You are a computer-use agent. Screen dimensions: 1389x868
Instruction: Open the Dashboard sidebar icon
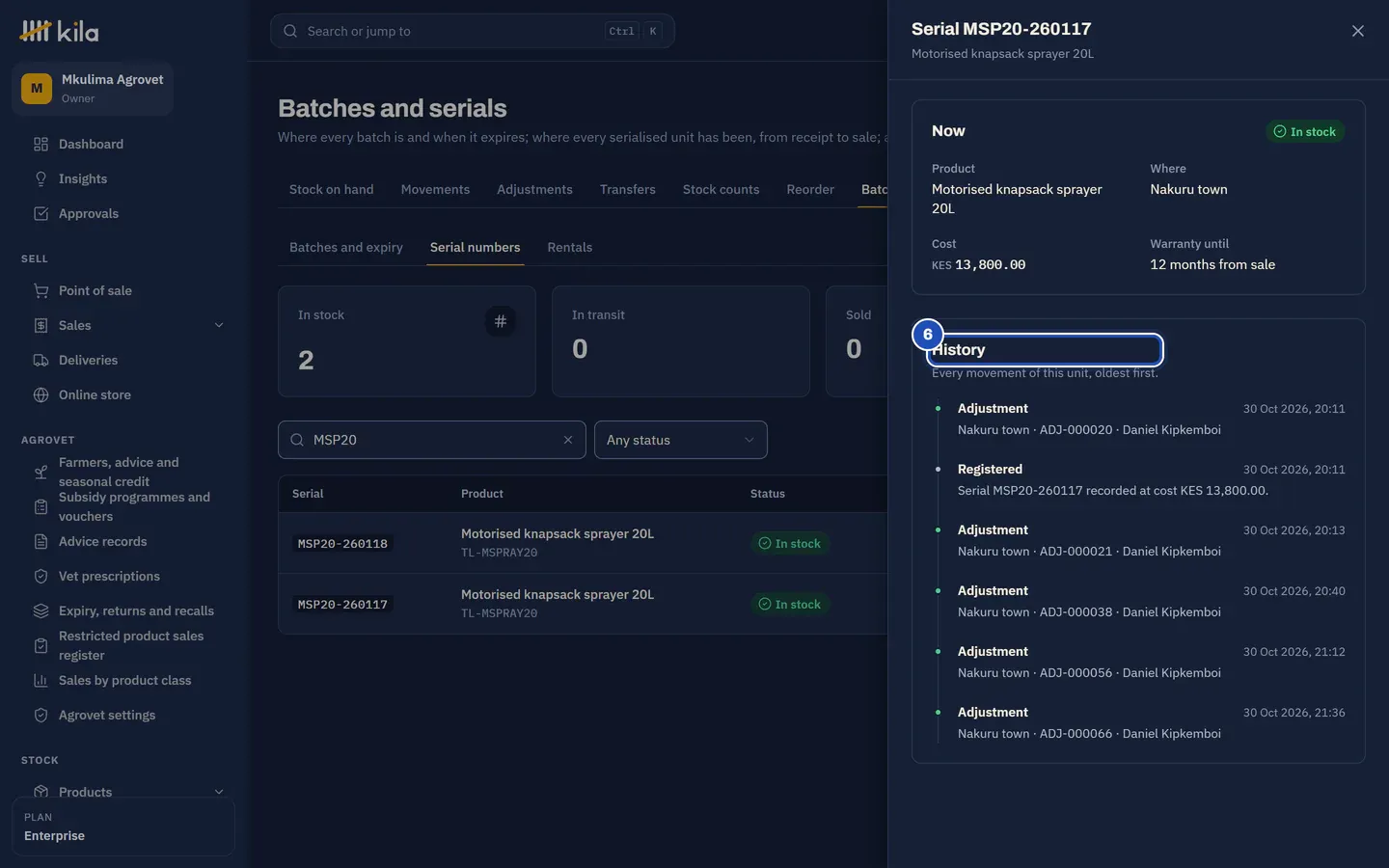[41, 145]
